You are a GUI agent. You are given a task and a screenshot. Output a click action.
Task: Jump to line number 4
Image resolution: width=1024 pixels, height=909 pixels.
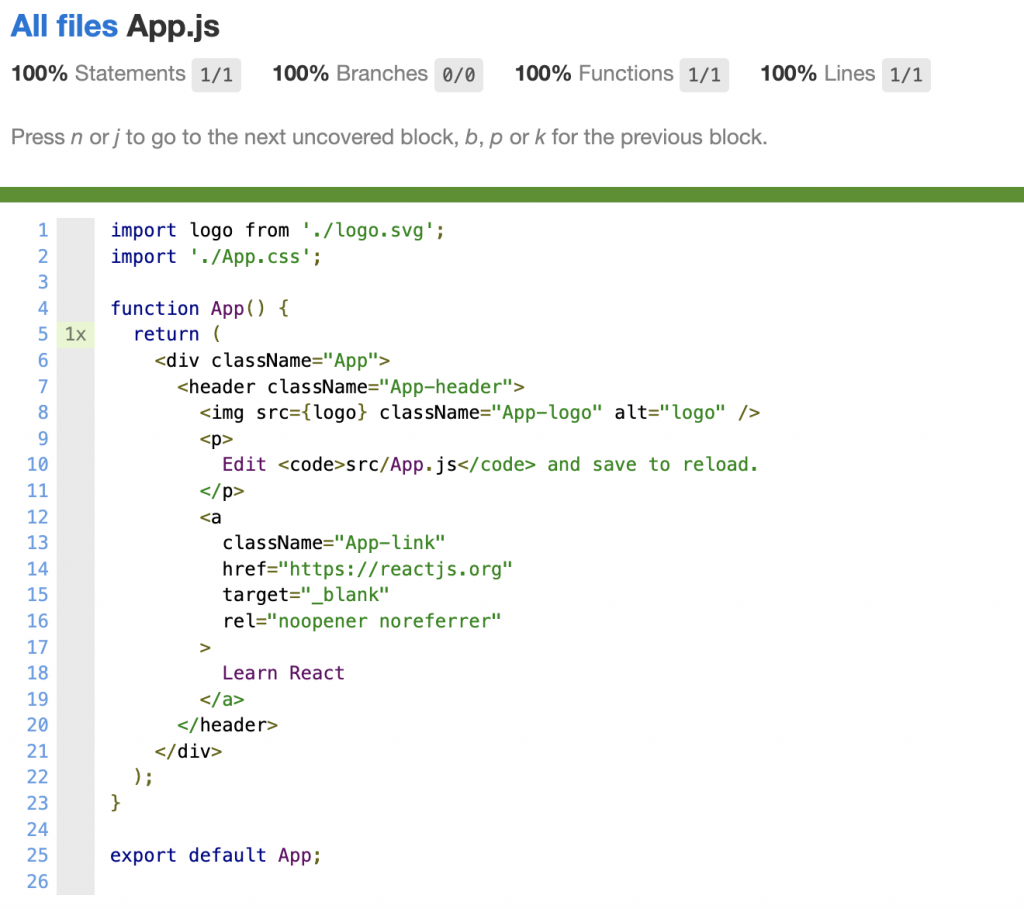(x=42, y=308)
